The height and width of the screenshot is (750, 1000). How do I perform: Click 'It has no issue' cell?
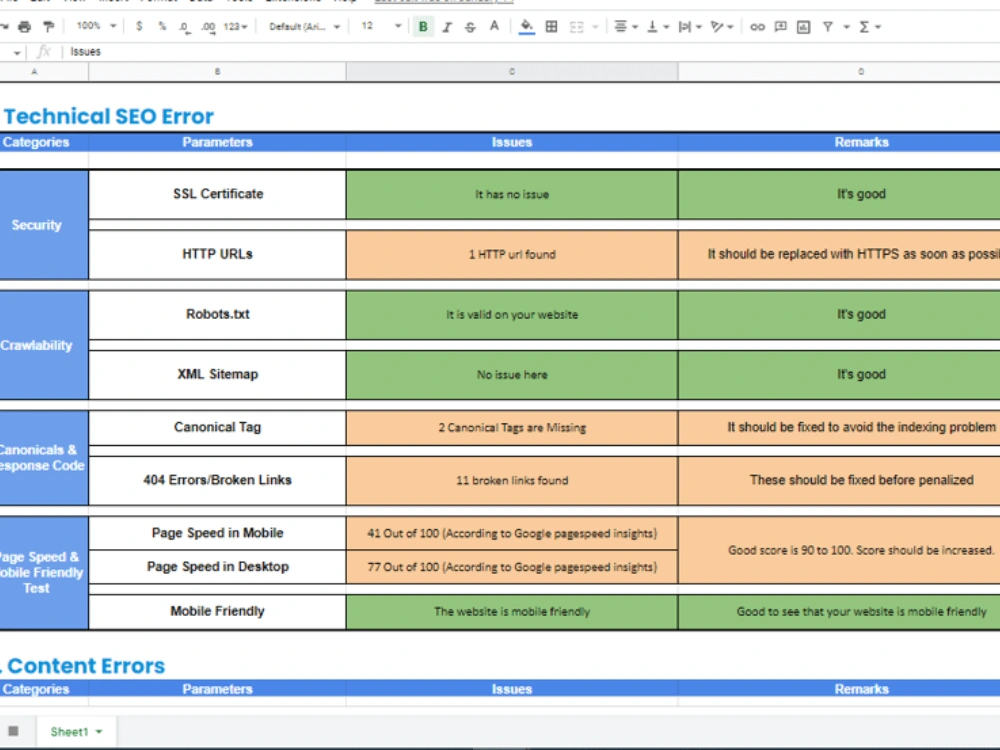[x=512, y=195]
